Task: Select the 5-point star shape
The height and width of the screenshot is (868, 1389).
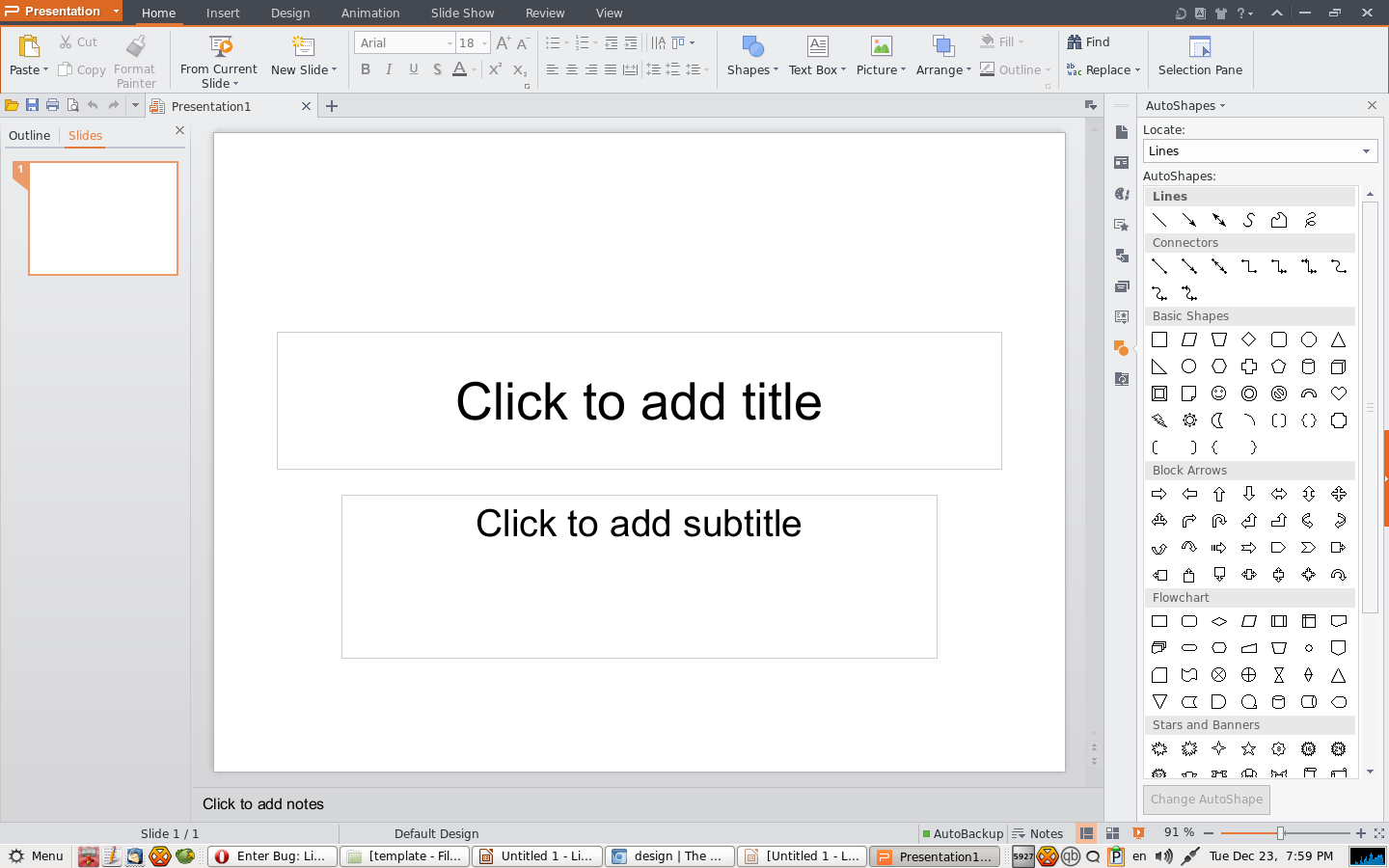Action: (x=1249, y=748)
